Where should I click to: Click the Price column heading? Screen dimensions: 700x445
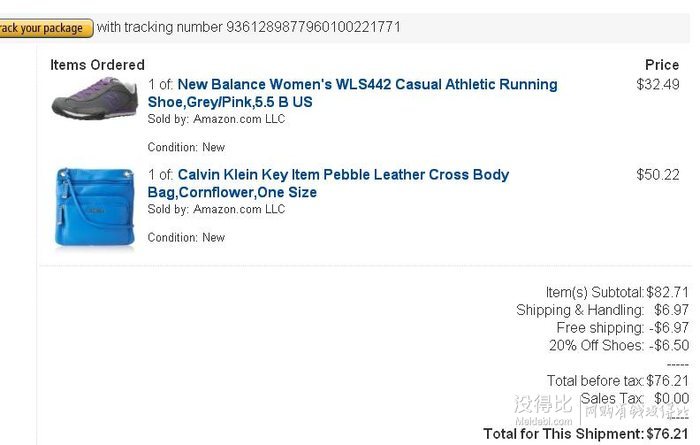click(x=662, y=65)
